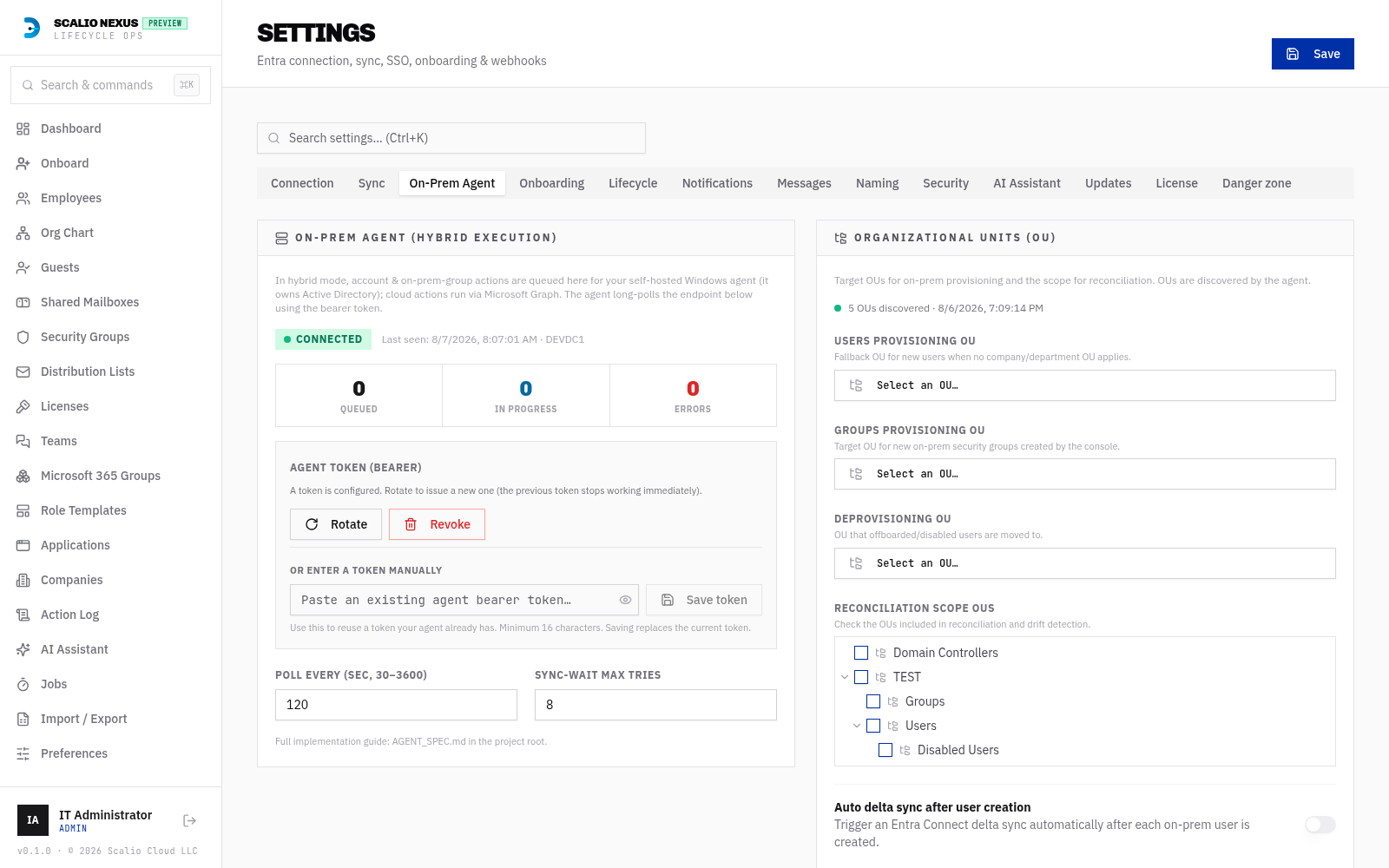
Task: Check the Domain Controllers OU checkbox
Action: tap(861, 653)
